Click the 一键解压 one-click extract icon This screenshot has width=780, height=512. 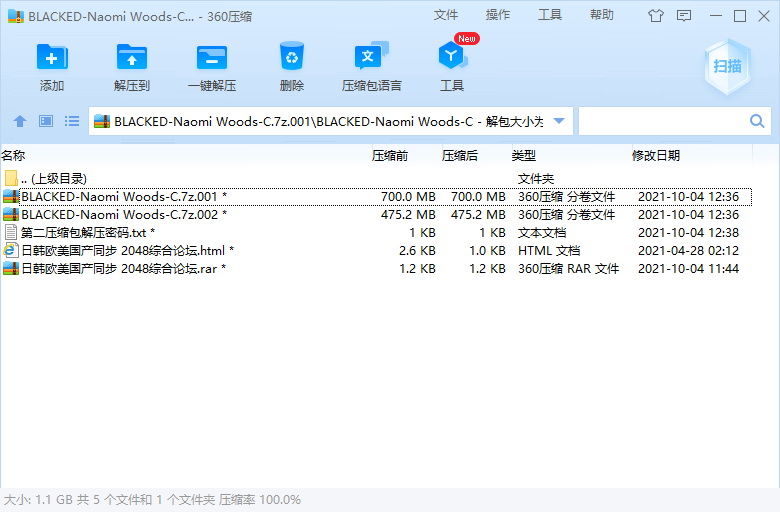[x=211, y=57]
